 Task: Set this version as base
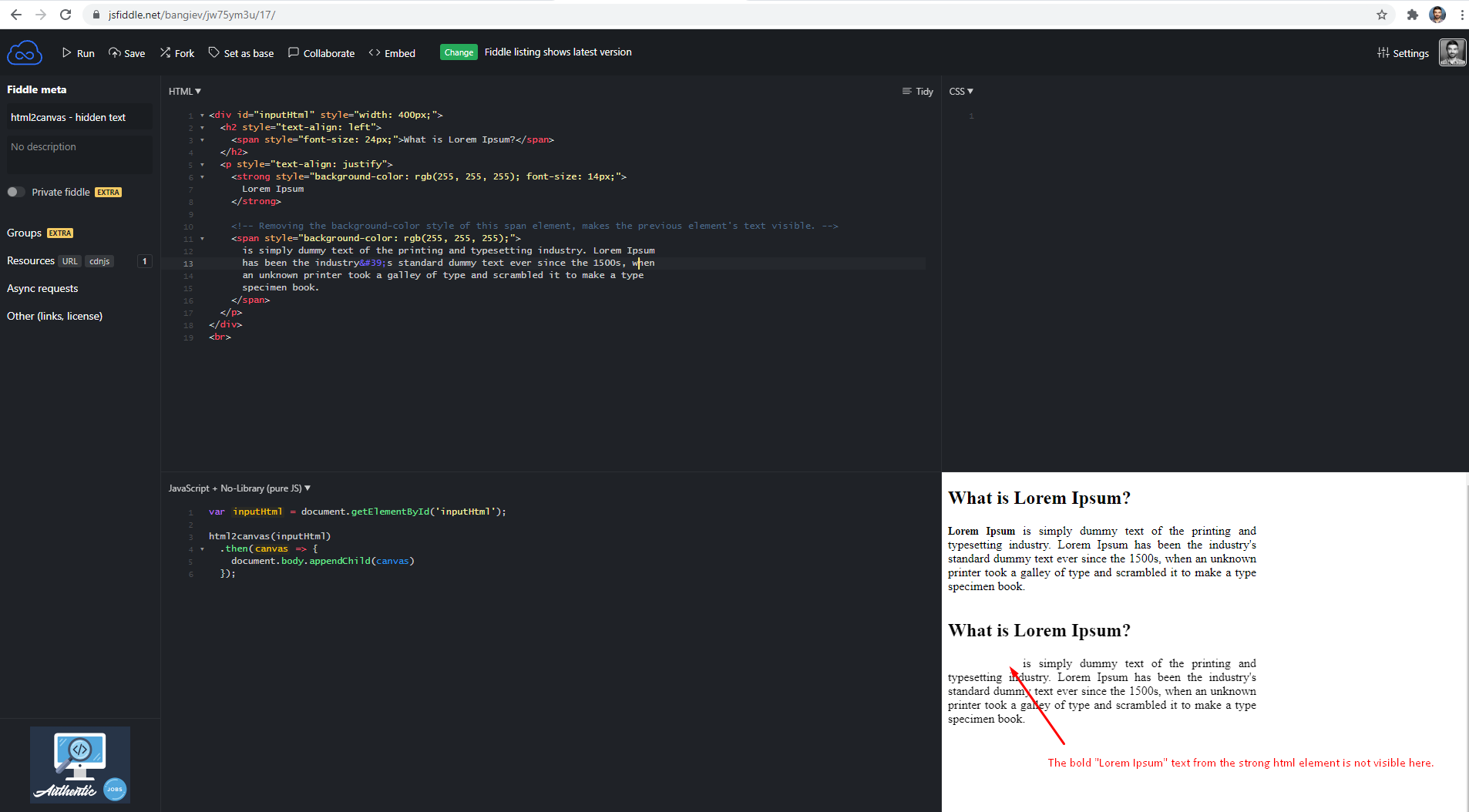coord(241,53)
